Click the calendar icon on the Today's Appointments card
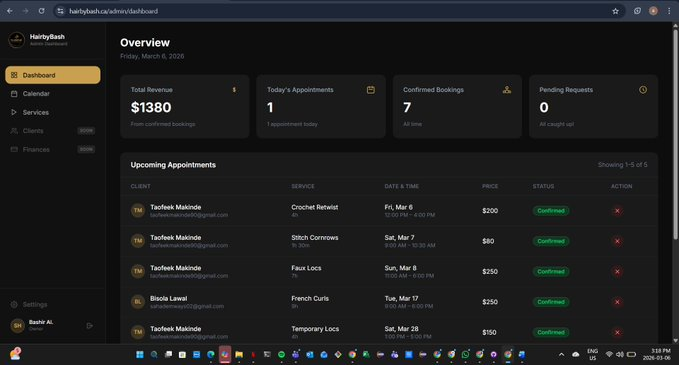The width and height of the screenshot is (679, 365). point(371,90)
